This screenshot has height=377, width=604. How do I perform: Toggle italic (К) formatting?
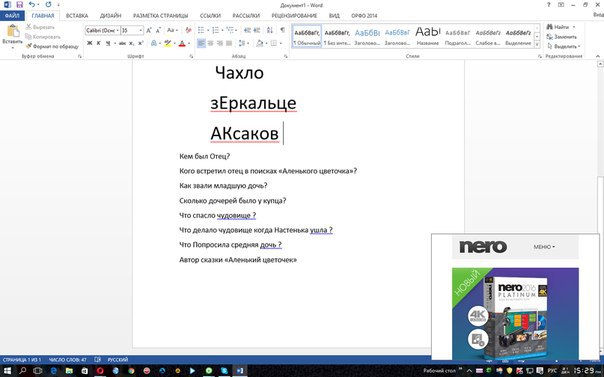pos(99,43)
